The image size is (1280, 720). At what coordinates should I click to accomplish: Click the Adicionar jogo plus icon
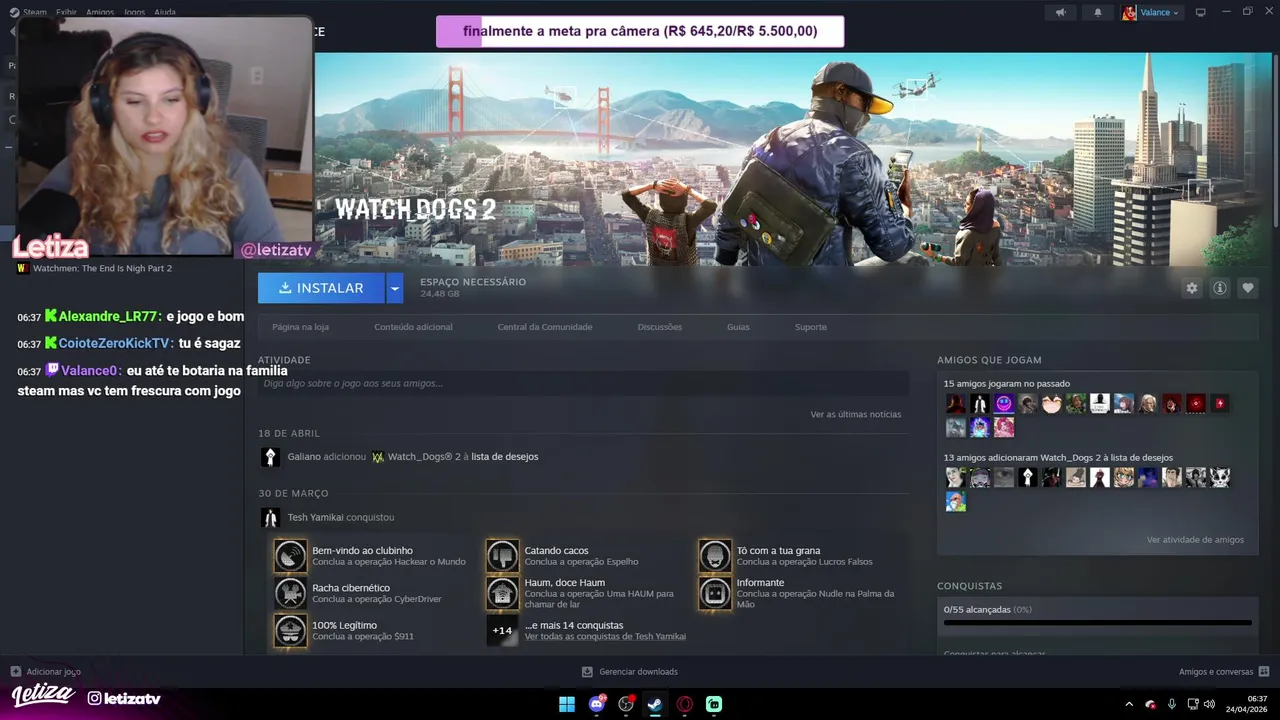(15, 671)
